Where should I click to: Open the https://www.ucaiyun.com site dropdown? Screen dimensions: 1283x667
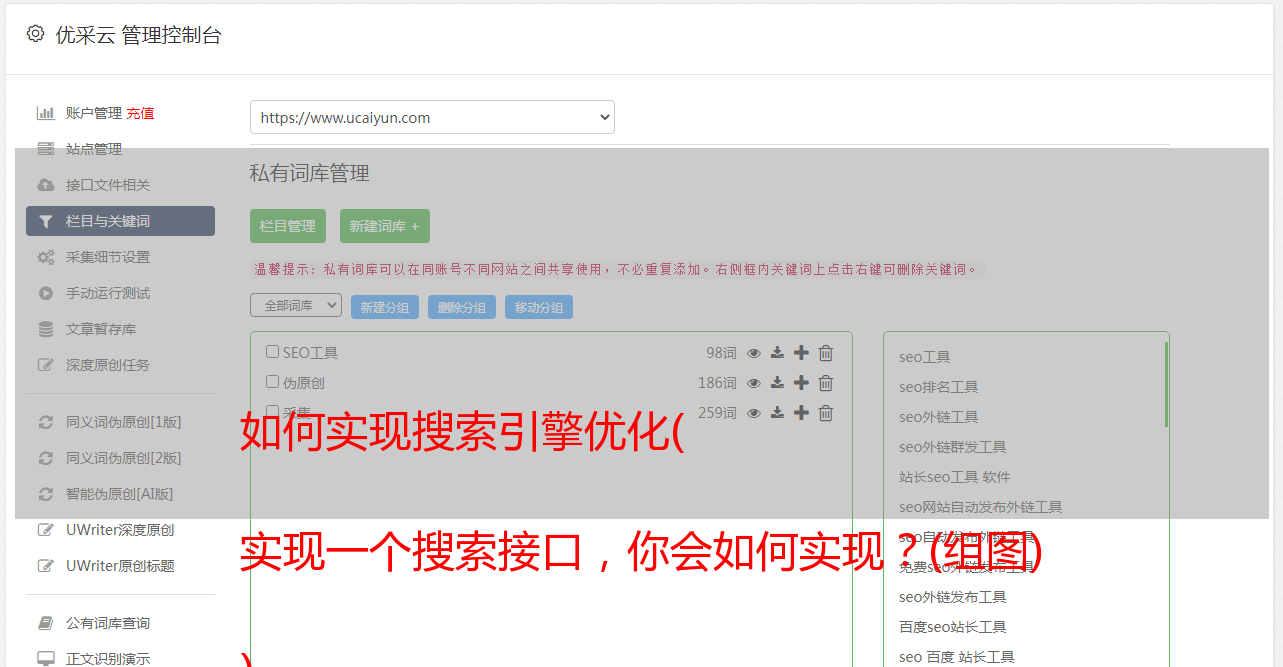coord(432,117)
